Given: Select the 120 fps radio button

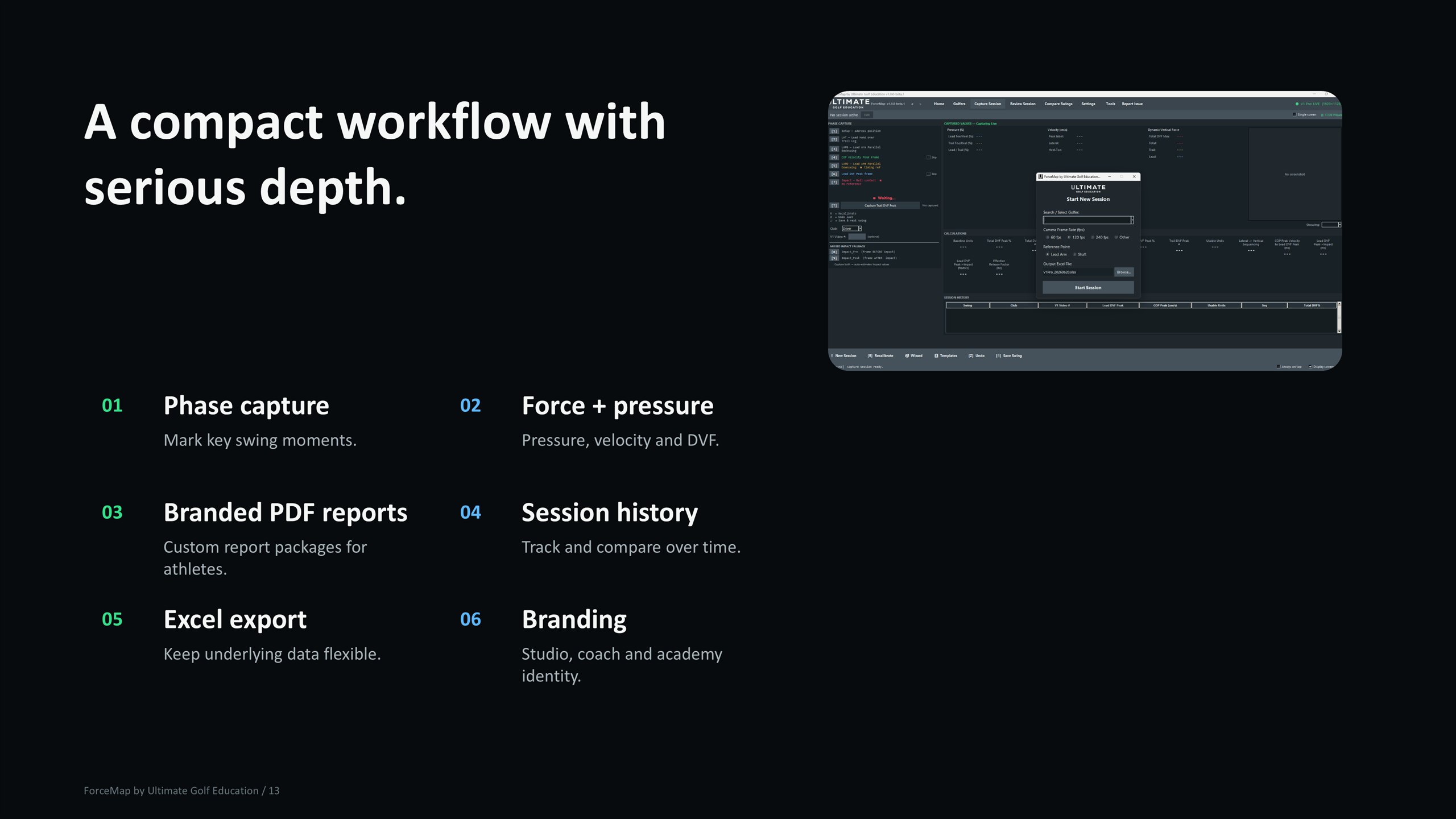Looking at the screenshot, I should 1069,237.
